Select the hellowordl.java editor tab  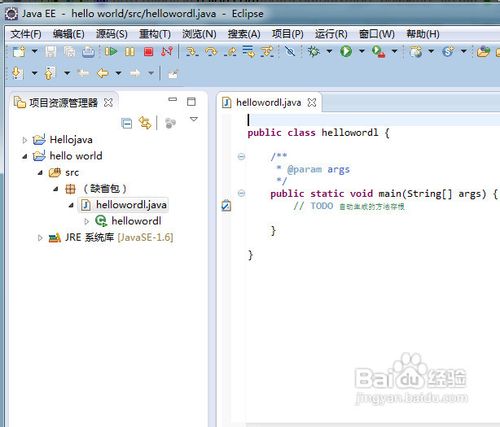pos(268,102)
